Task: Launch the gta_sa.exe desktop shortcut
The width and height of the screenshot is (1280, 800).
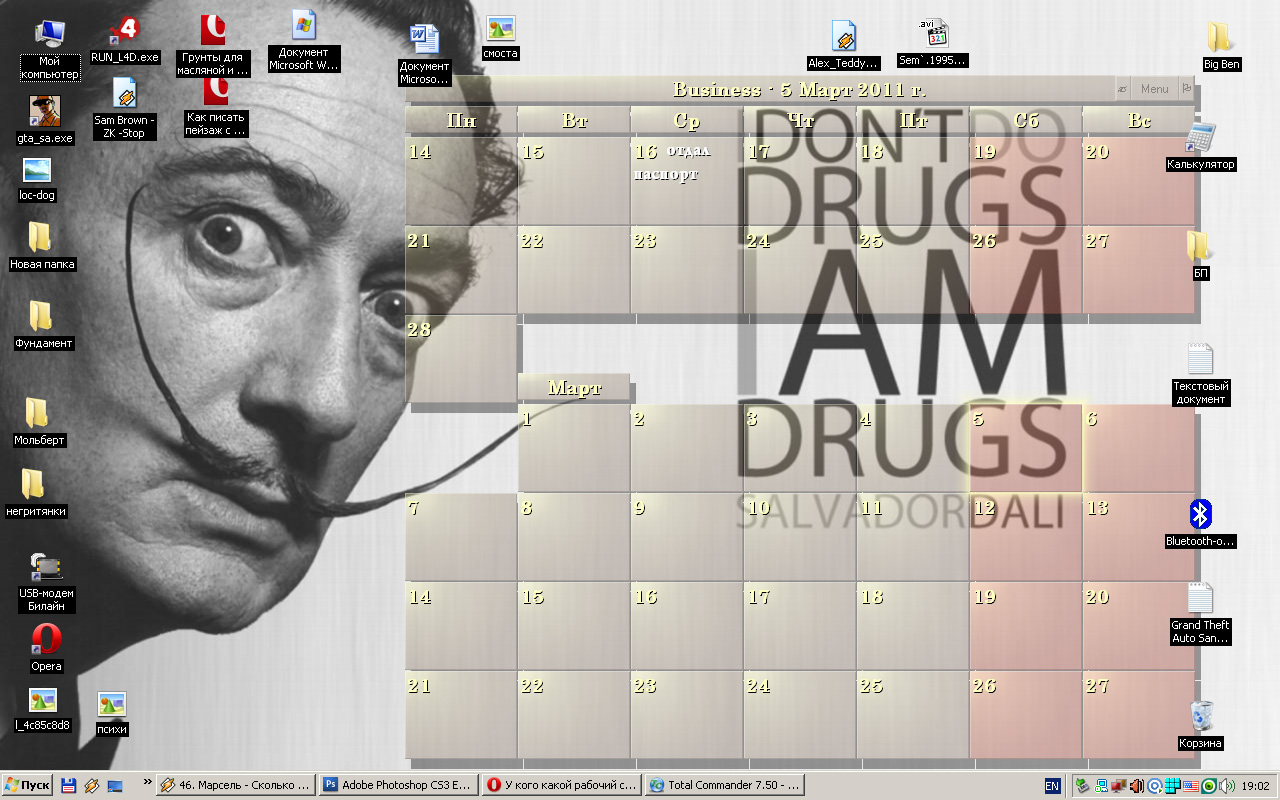Action: click(45, 112)
